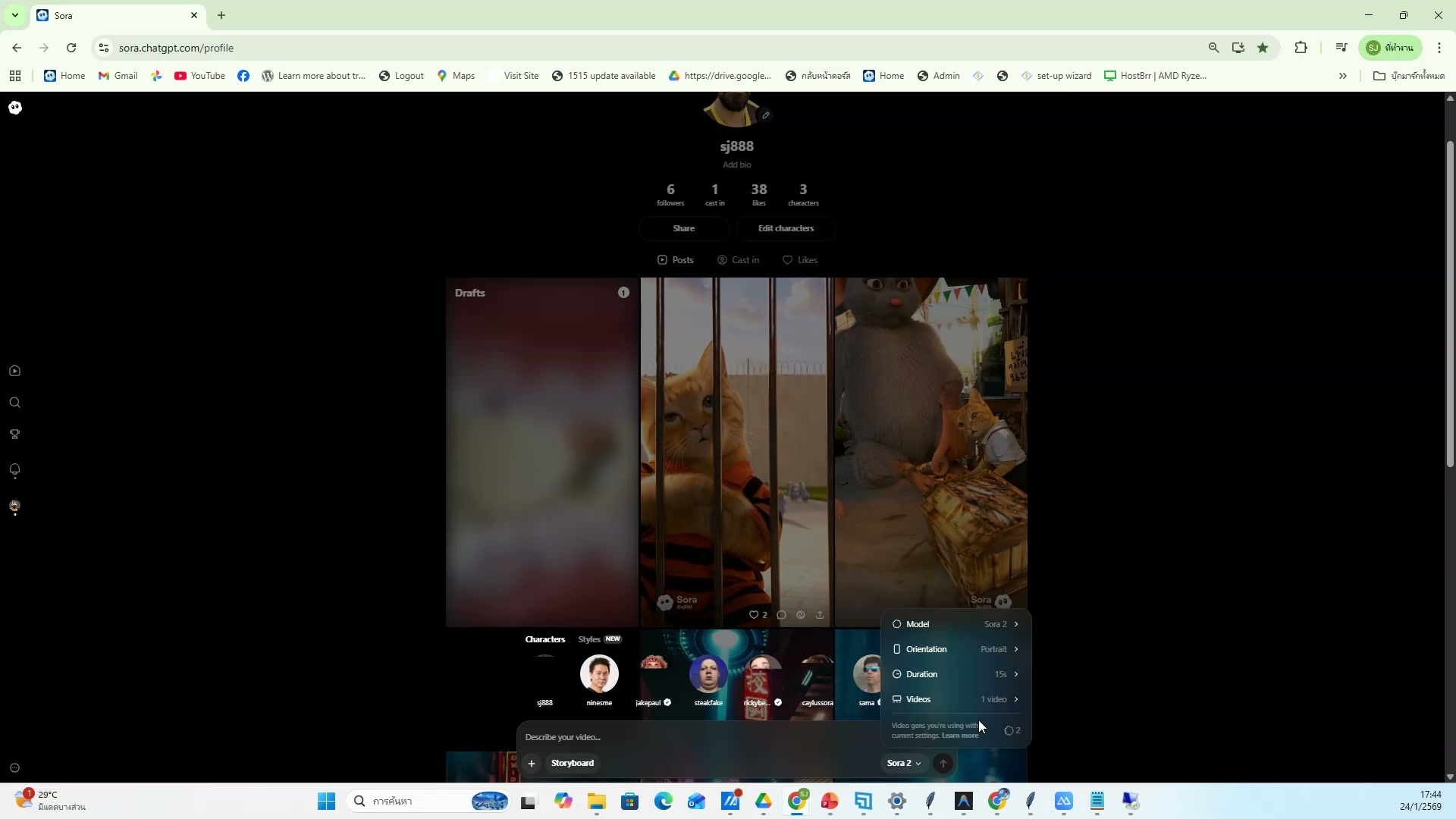Image resolution: width=1456 pixels, height=819 pixels.
Task: Click the Learn more link
Action: 960,736
